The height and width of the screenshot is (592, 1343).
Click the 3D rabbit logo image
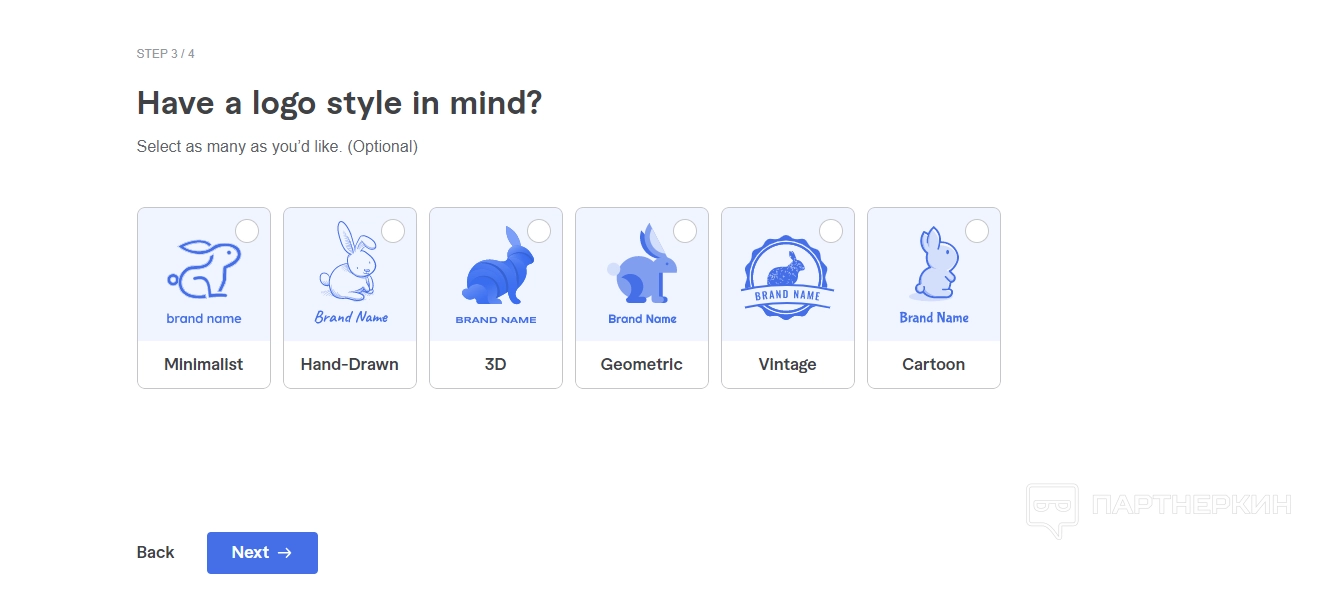coord(496,268)
